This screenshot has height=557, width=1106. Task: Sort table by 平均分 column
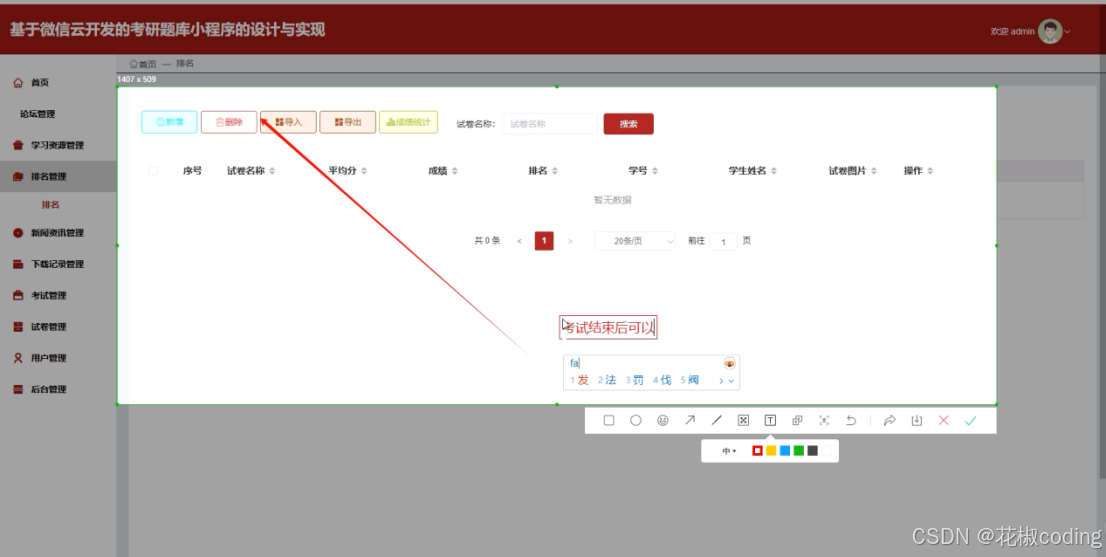tap(364, 171)
